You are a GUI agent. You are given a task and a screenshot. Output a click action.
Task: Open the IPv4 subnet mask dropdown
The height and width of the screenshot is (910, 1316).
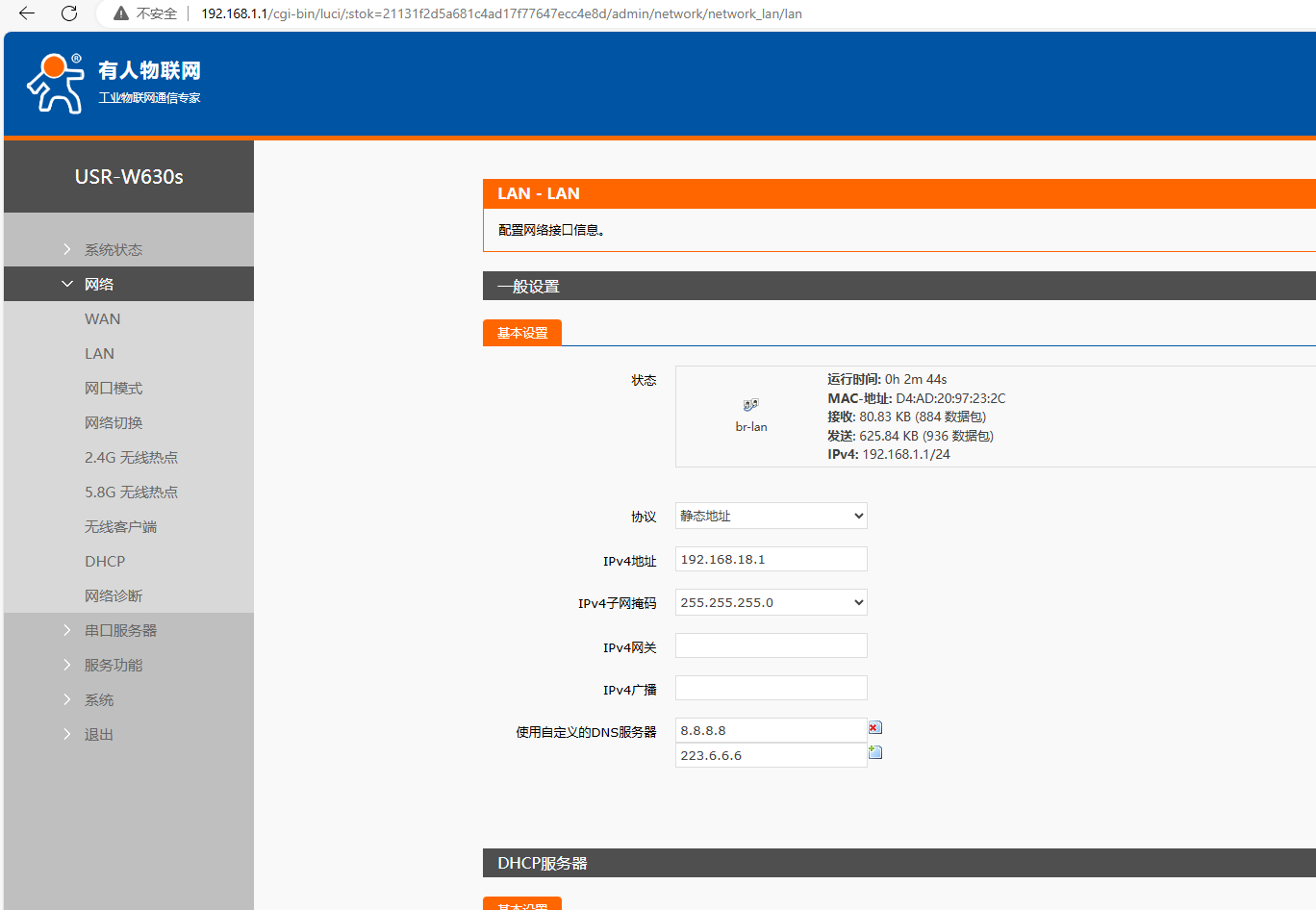(771, 602)
